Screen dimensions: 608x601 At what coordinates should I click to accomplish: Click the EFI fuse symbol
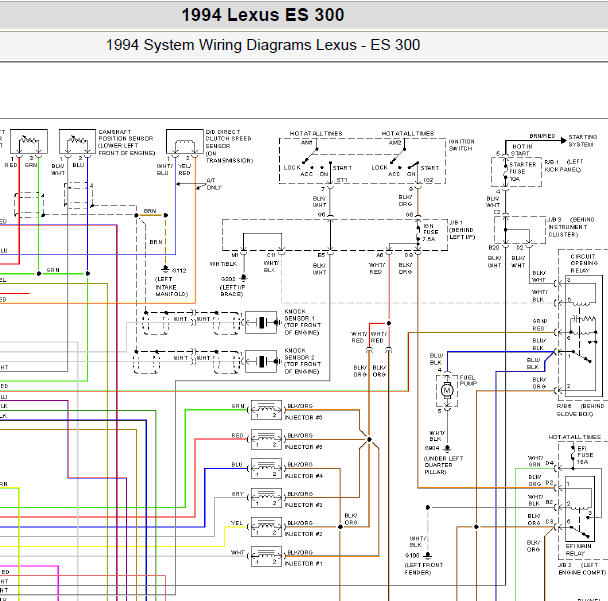click(x=573, y=454)
